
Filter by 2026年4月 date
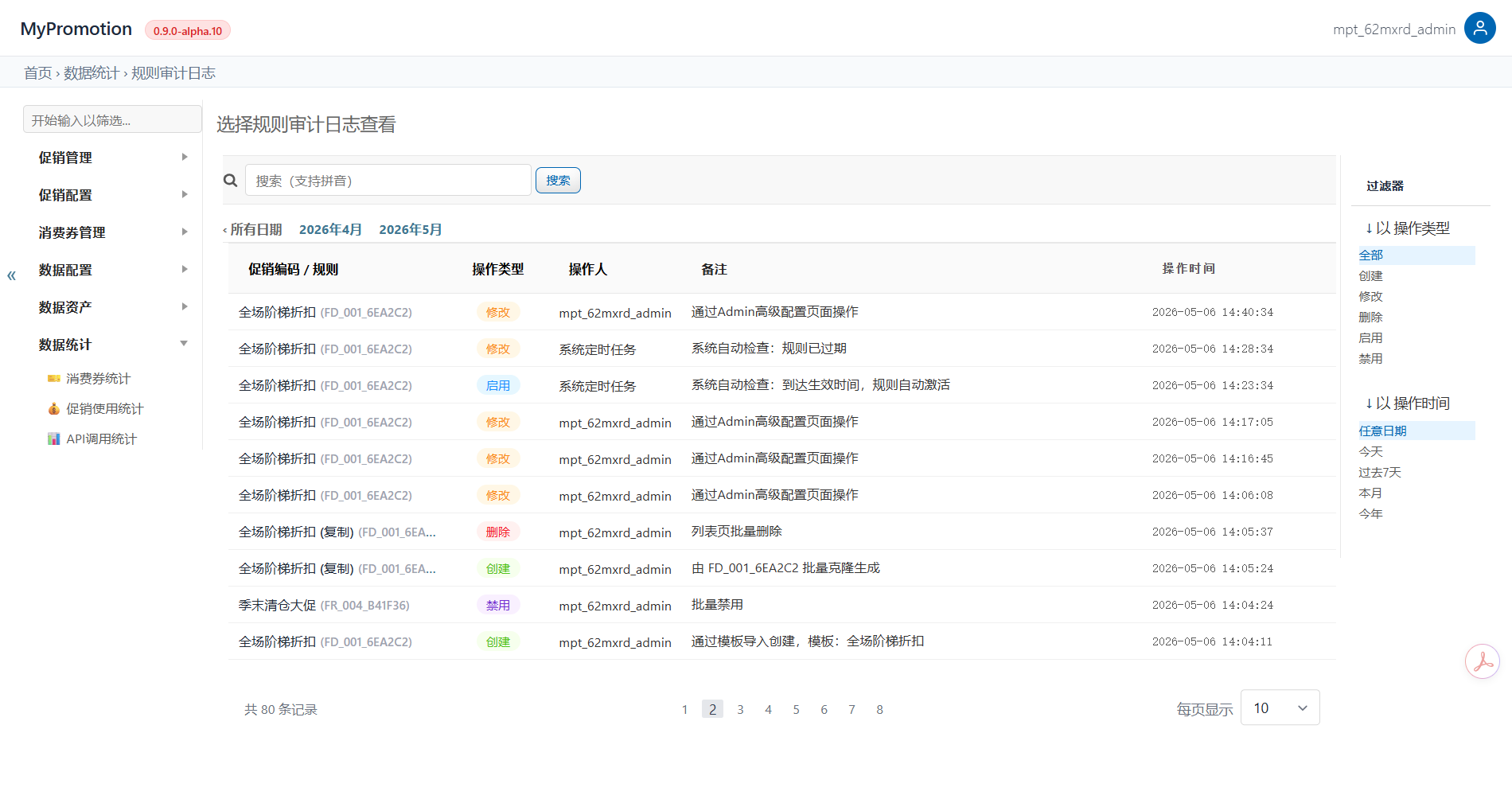[x=330, y=230]
